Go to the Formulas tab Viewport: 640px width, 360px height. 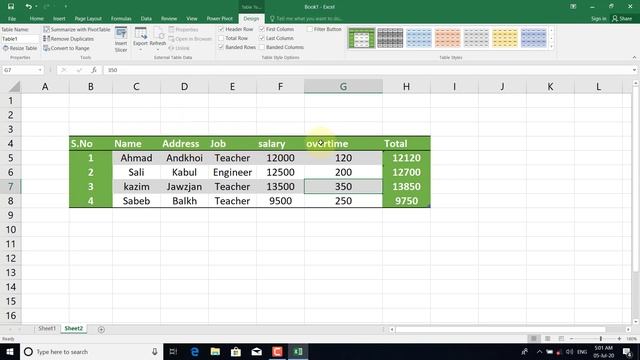tap(121, 18)
